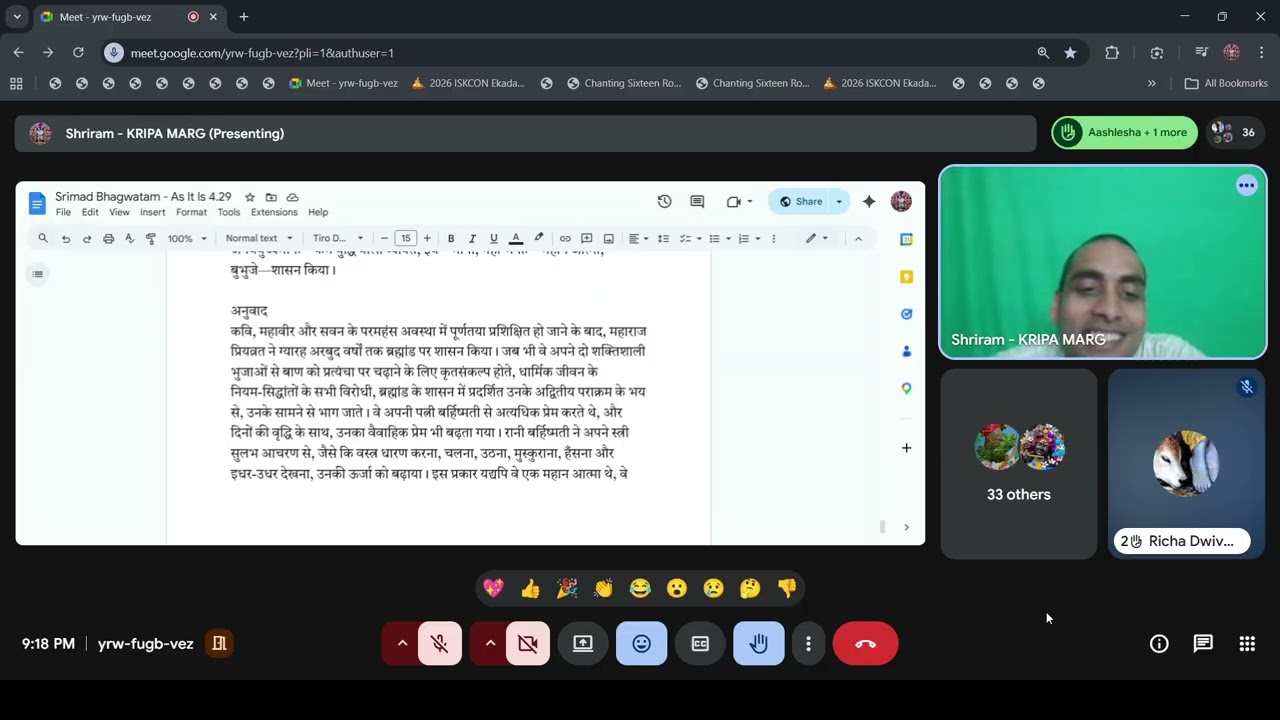Open the Extensions menu
1280x720 pixels.
click(x=274, y=212)
